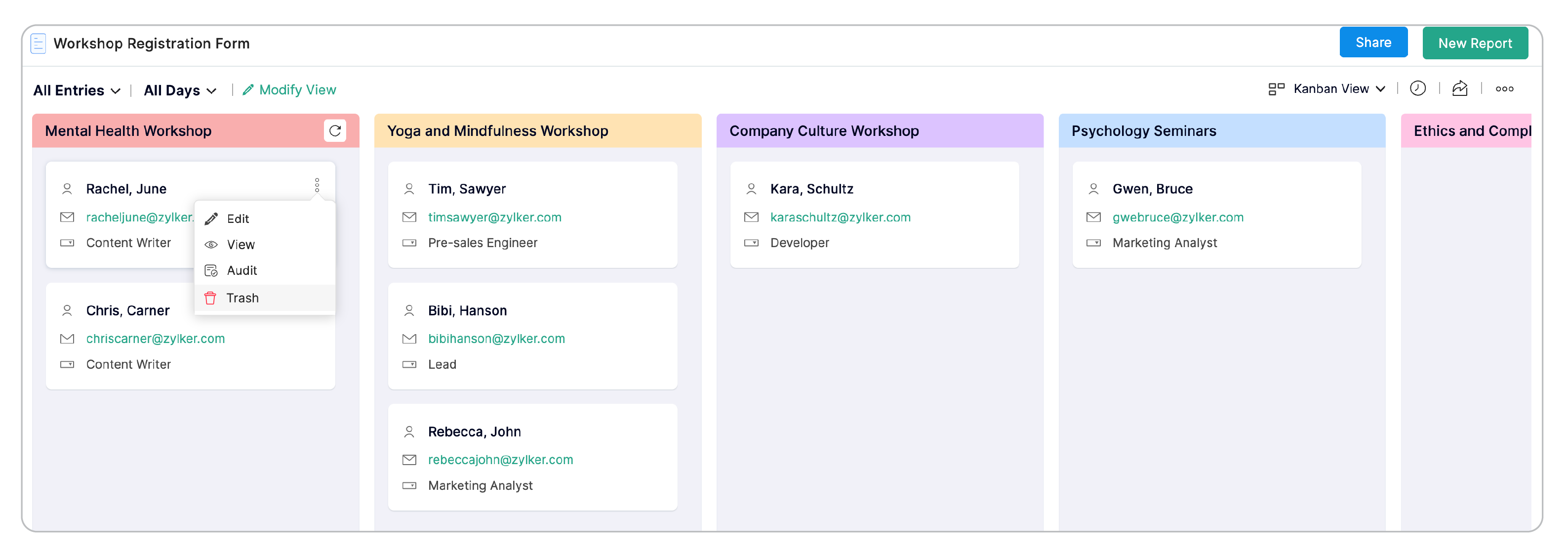Click person icon on Chris, Carner card
The height and width of the screenshot is (559, 1568).
click(x=67, y=310)
